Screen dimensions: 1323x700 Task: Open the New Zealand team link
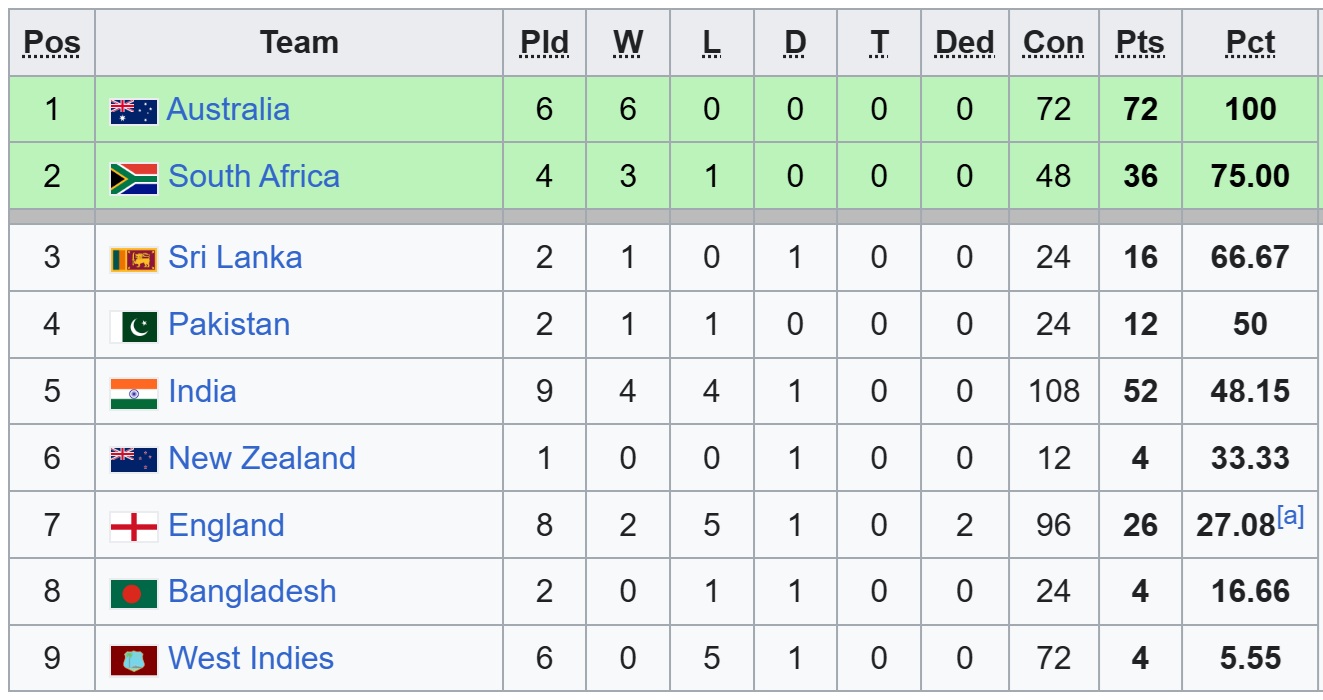(262, 458)
